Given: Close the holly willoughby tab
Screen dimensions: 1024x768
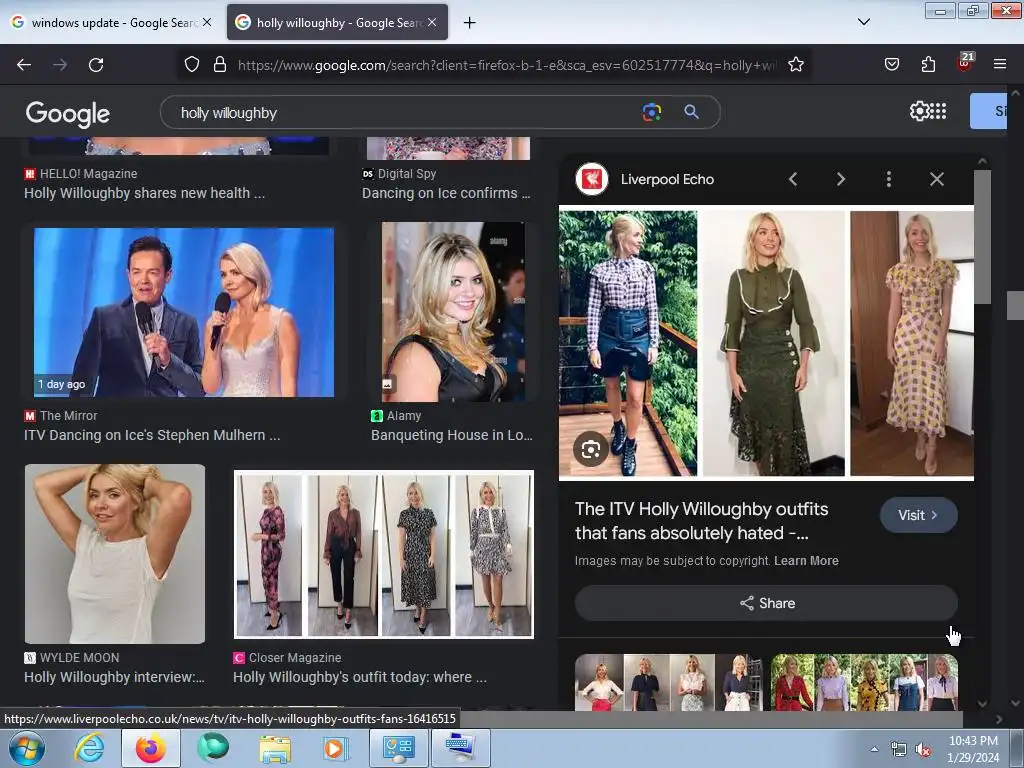Looking at the screenshot, I should (x=432, y=22).
